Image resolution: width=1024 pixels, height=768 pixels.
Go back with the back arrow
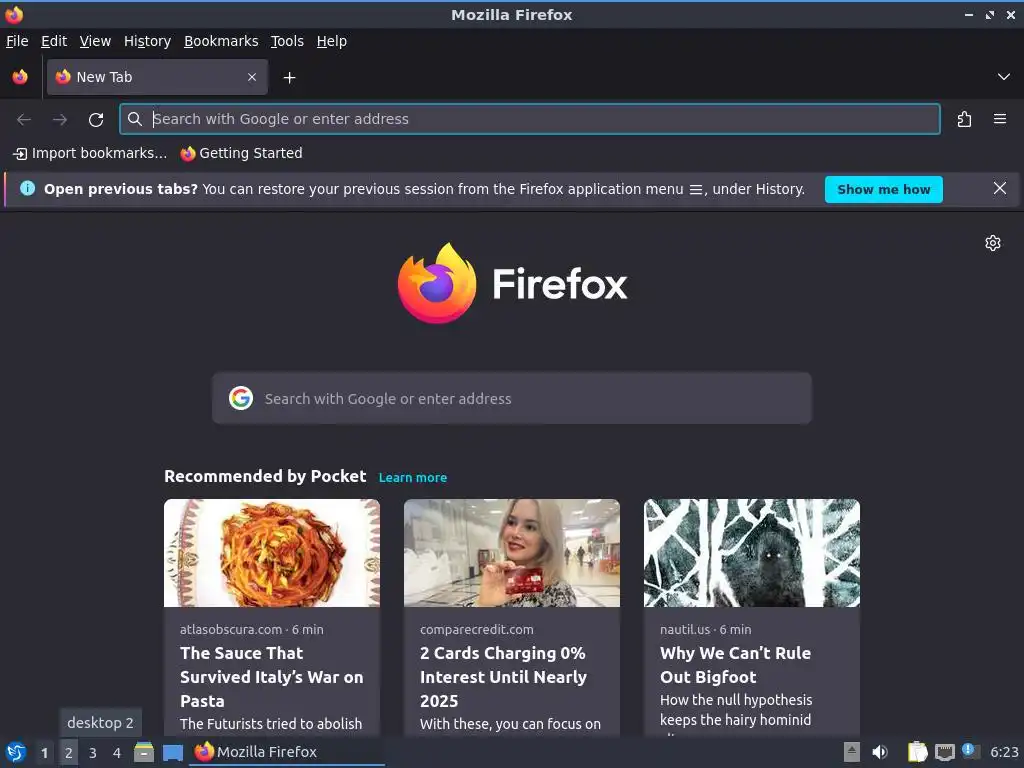[x=24, y=120]
